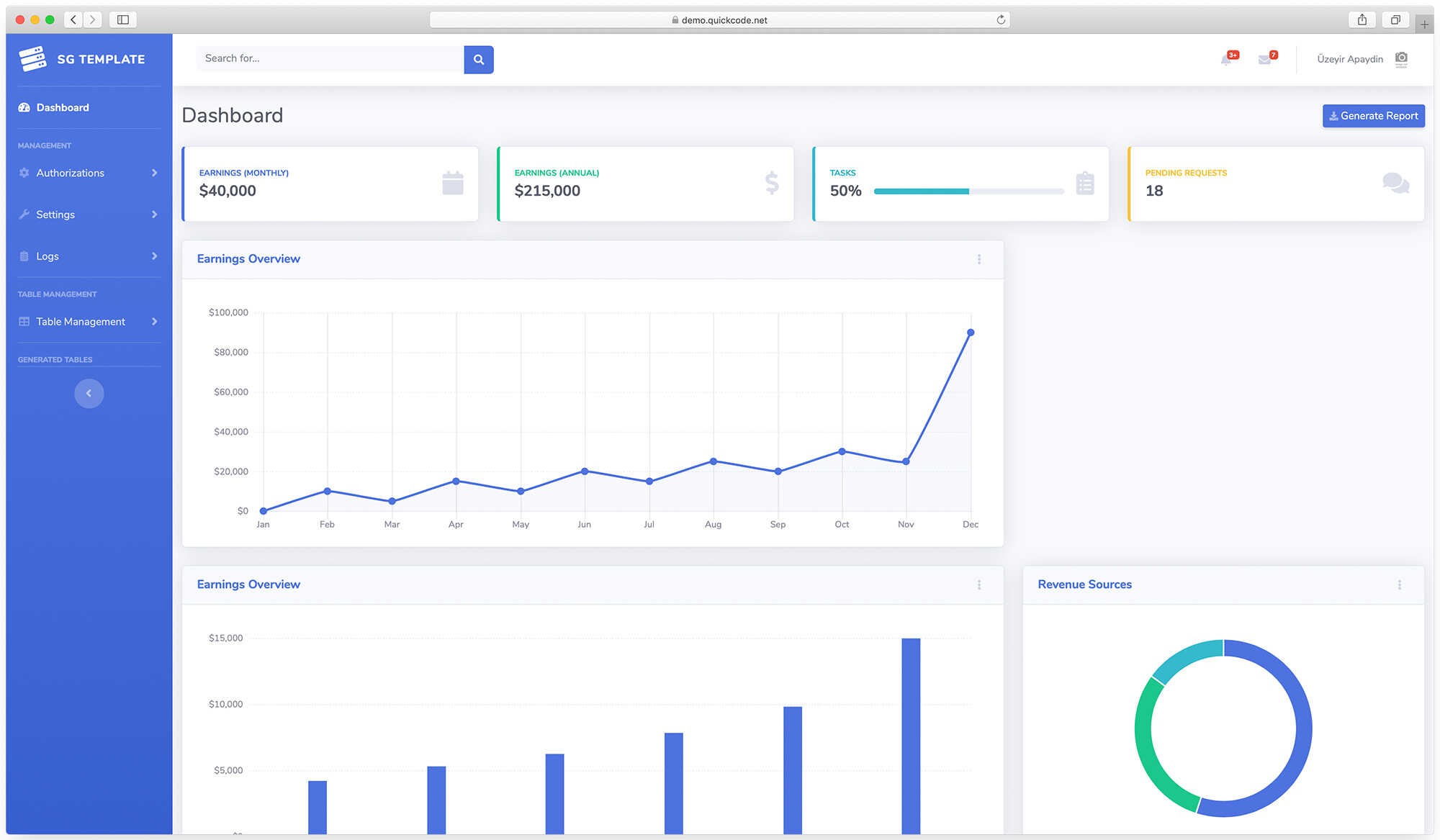Collapse sidebar with round arrow toggle
This screenshot has width=1440, height=840.
pos(89,394)
